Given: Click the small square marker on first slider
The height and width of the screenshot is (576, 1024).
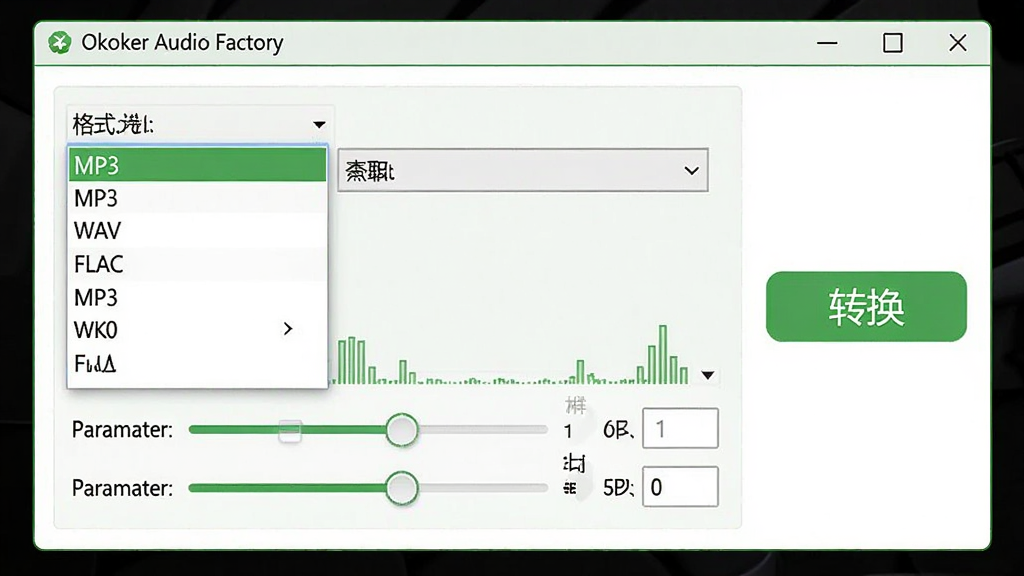Looking at the screenshot, I should click(289, 430).
